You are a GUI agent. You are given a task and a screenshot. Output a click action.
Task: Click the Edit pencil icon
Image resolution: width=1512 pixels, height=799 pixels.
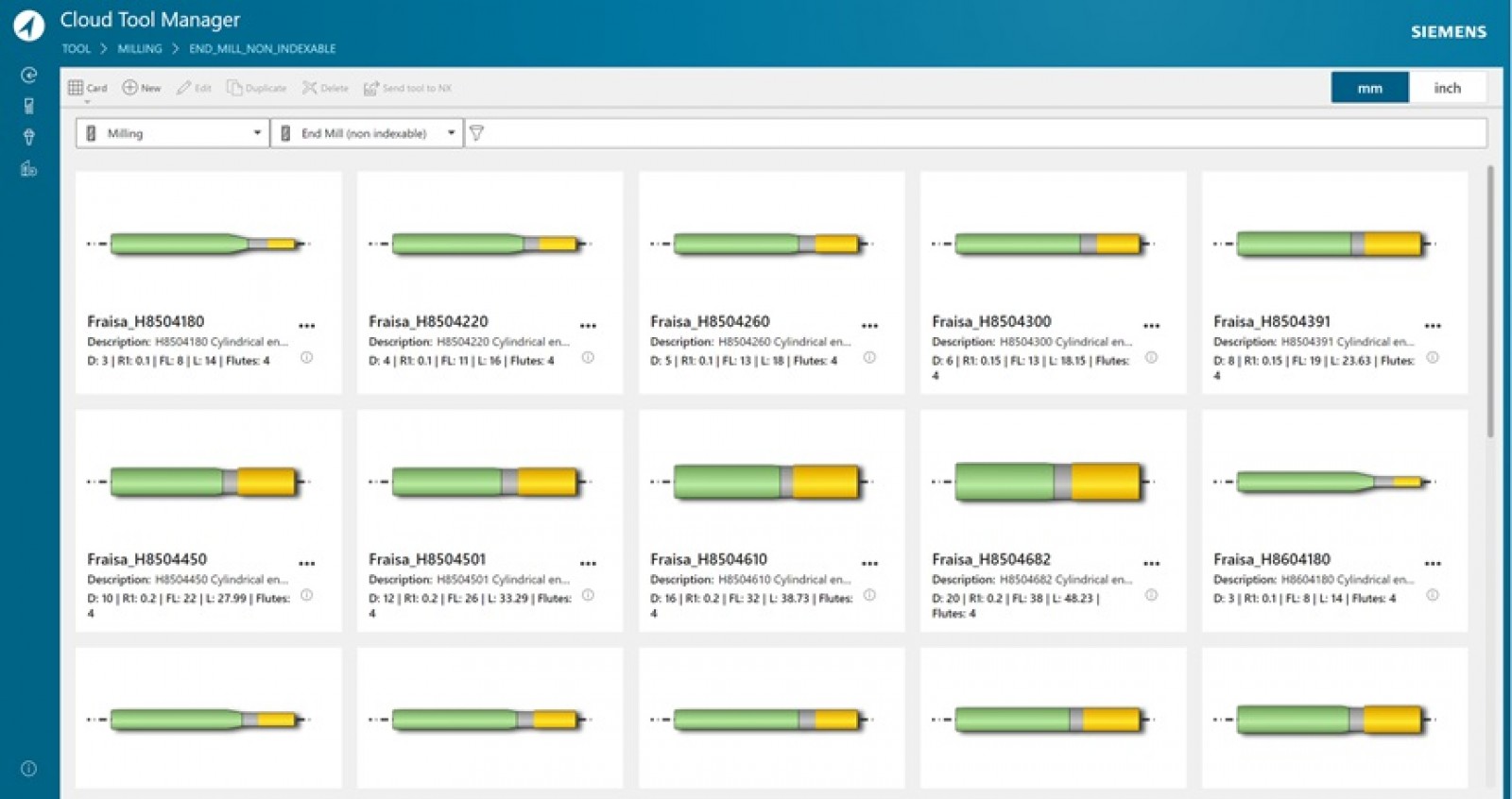(183, 88)
